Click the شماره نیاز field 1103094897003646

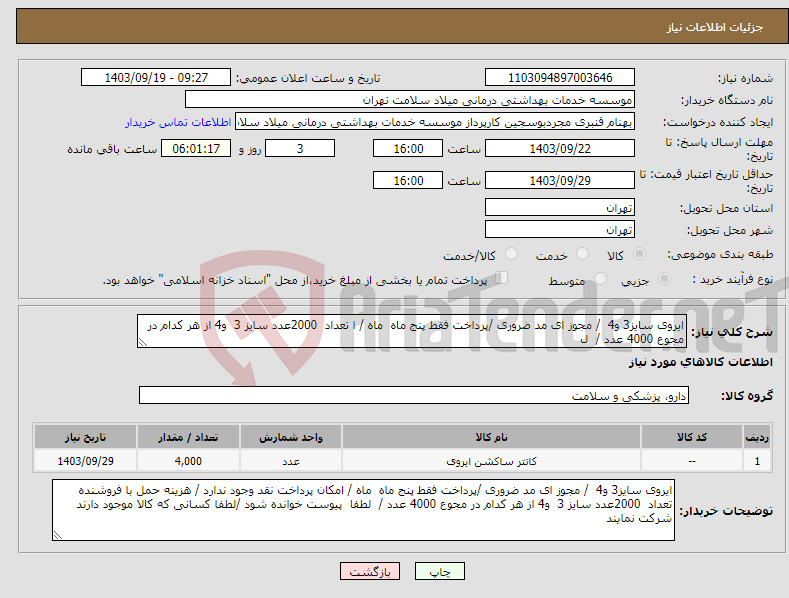pyautogui.click(x=560, y=78)
